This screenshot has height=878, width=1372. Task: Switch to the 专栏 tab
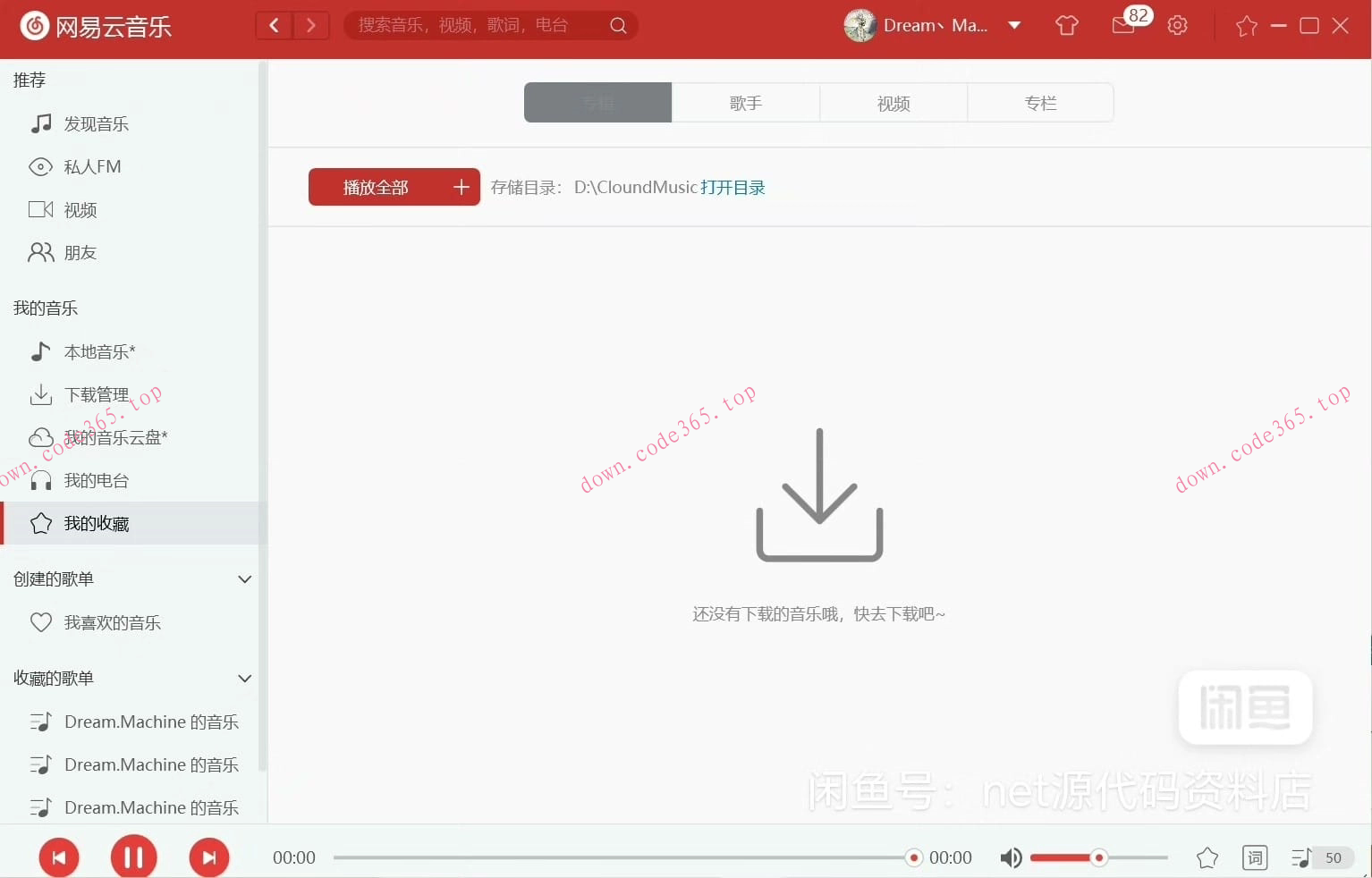click(x=1040, y=103)
